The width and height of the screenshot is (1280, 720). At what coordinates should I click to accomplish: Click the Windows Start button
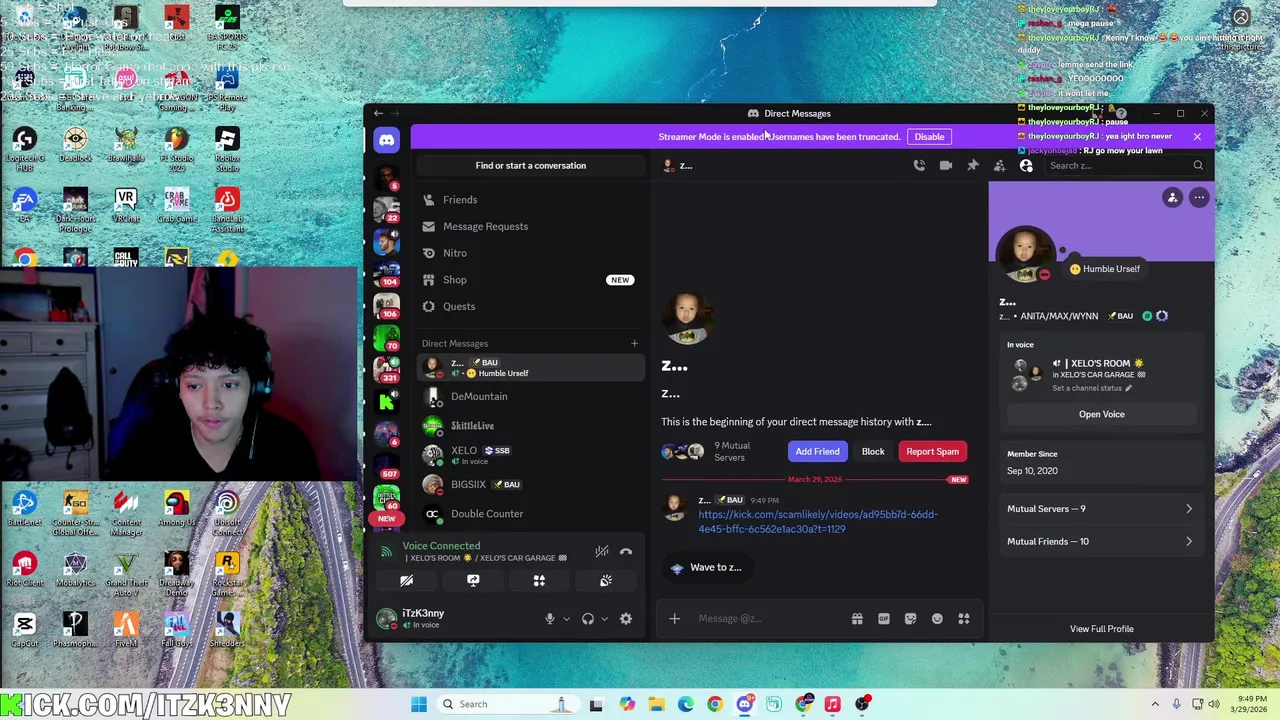419,704
